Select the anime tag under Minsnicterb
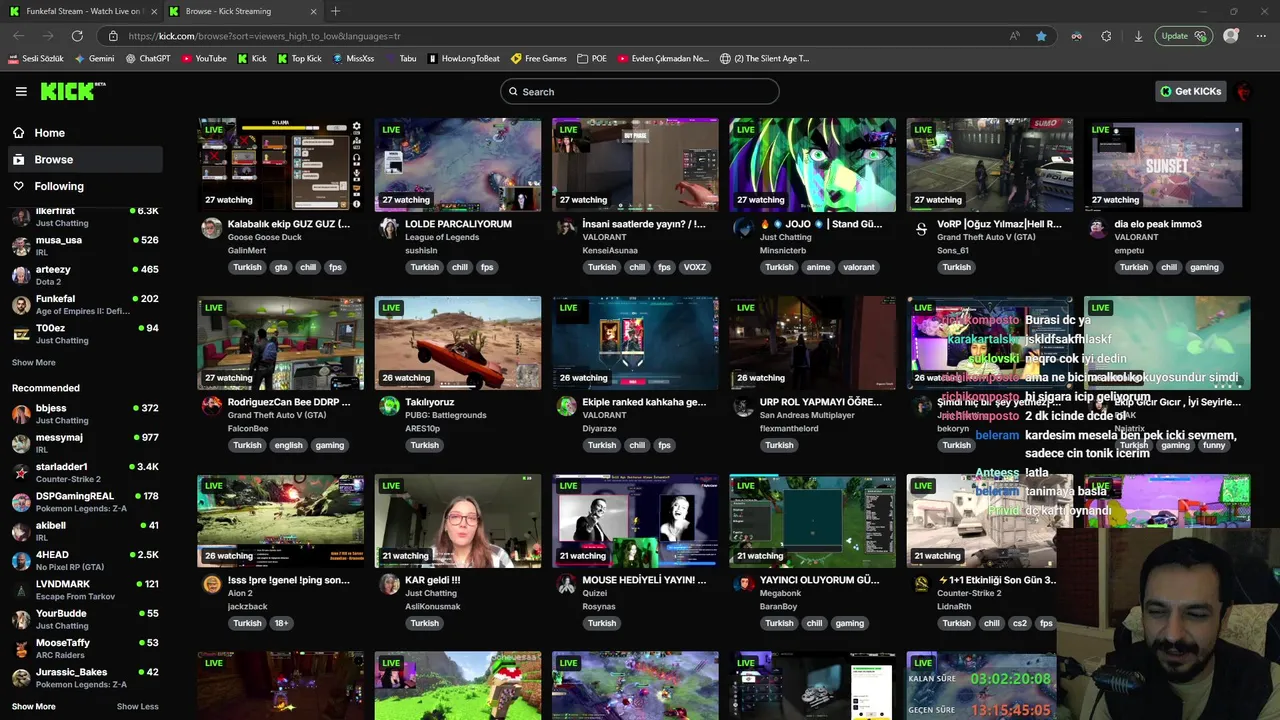This screenshot has height=720, width=1280. coord(818,267)
